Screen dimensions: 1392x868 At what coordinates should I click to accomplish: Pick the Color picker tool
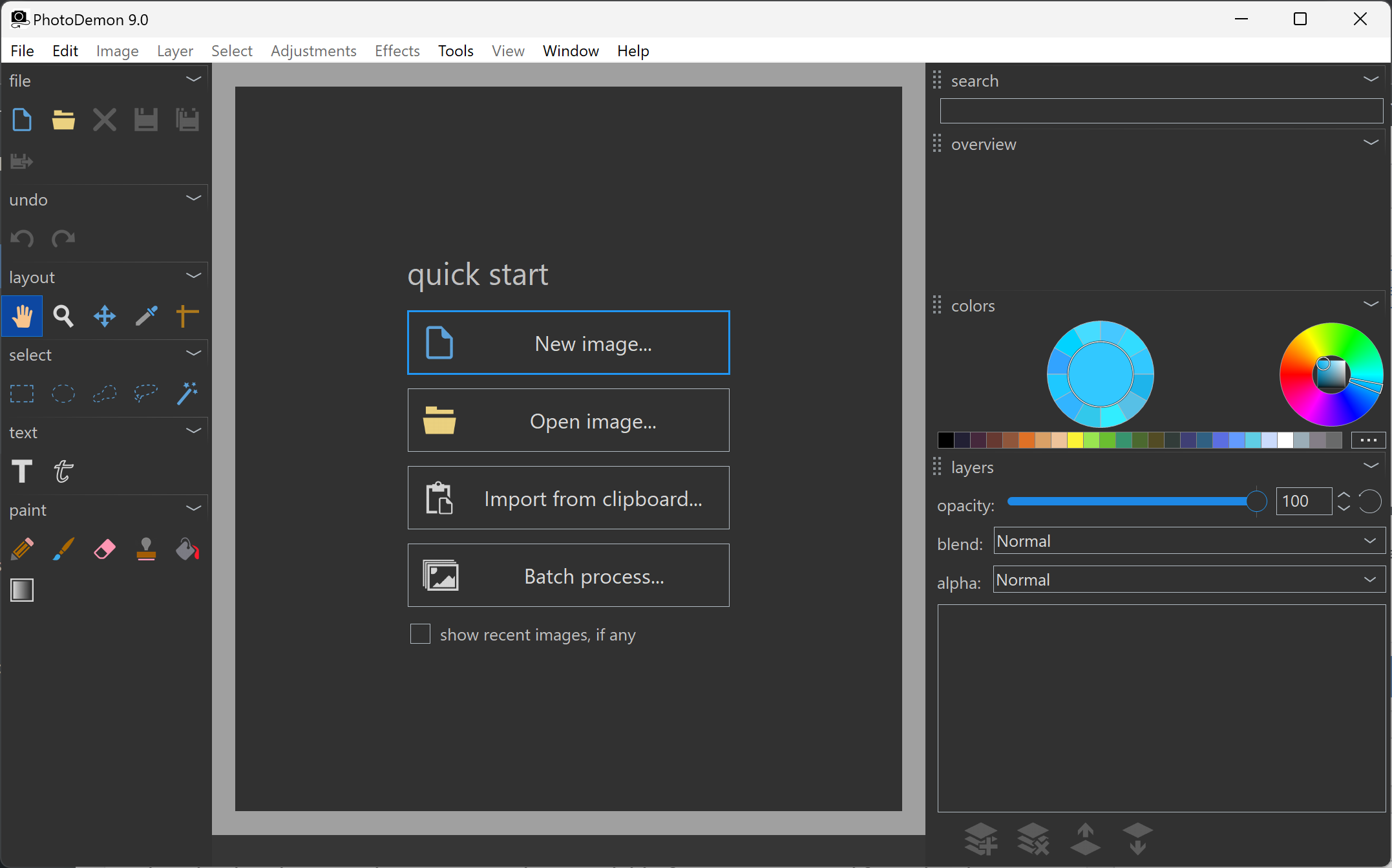[x=146, y=316]
